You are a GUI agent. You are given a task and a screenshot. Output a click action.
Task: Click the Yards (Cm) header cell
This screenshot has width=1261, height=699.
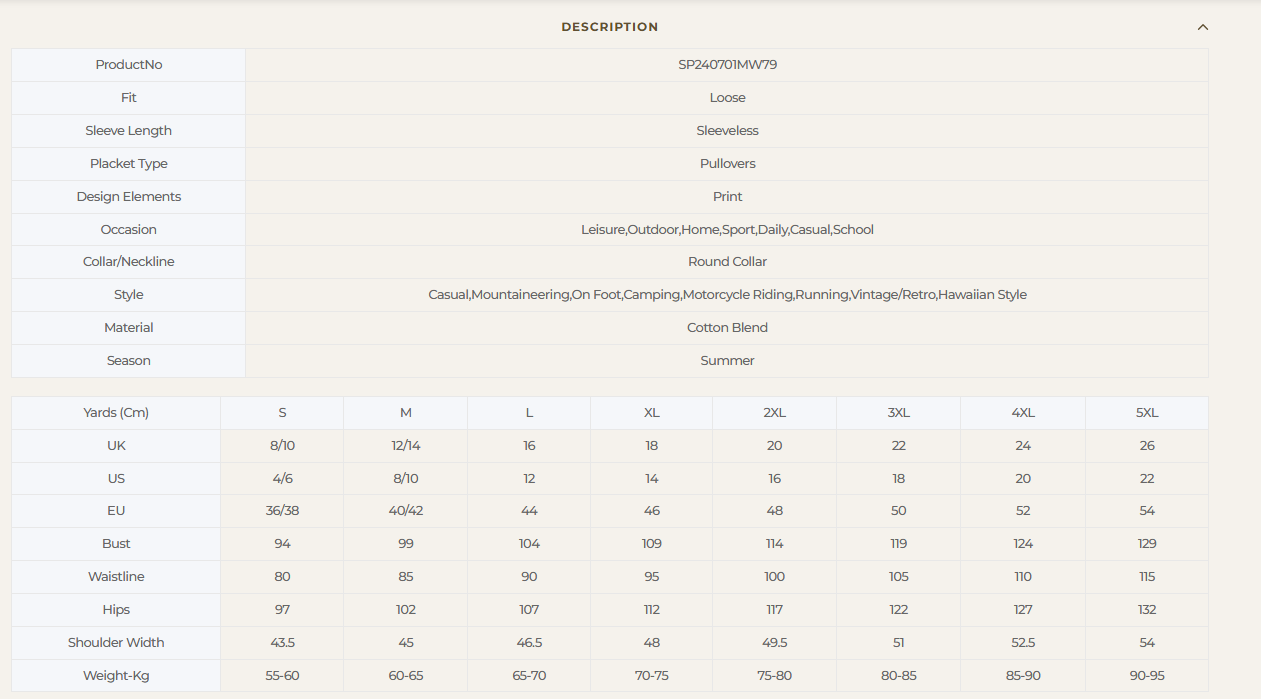pos(116,413)
